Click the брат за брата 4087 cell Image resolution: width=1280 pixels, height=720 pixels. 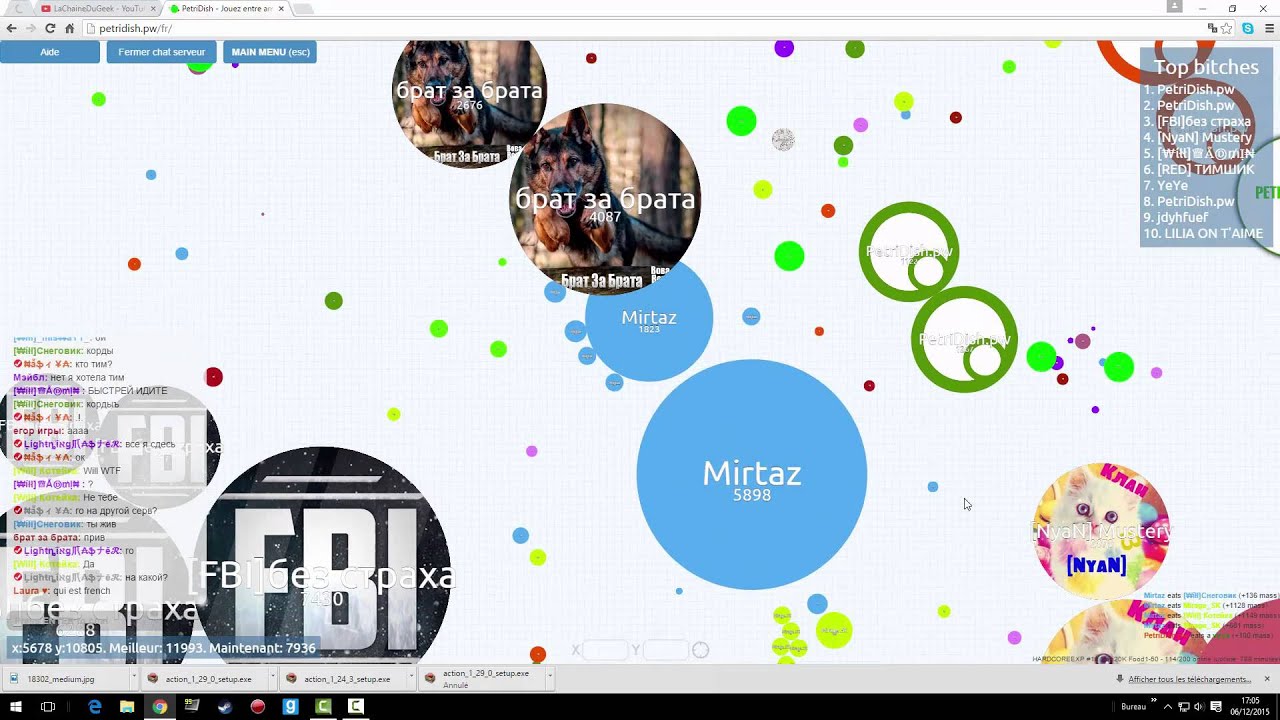coord(605,199)
